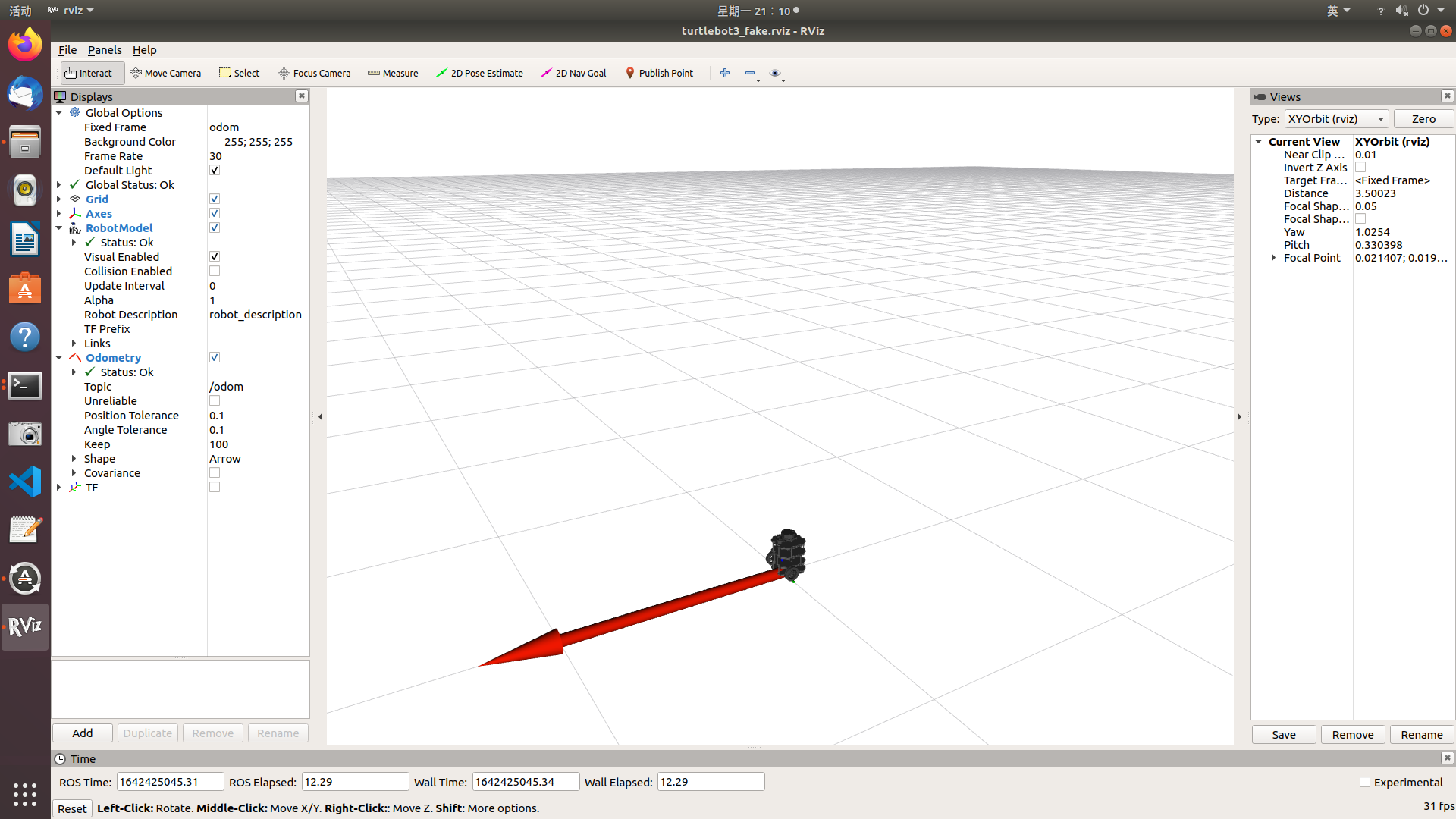Open Ubuntu Software from the dock
Screen dimensions: 1456x819
[25, 288]
